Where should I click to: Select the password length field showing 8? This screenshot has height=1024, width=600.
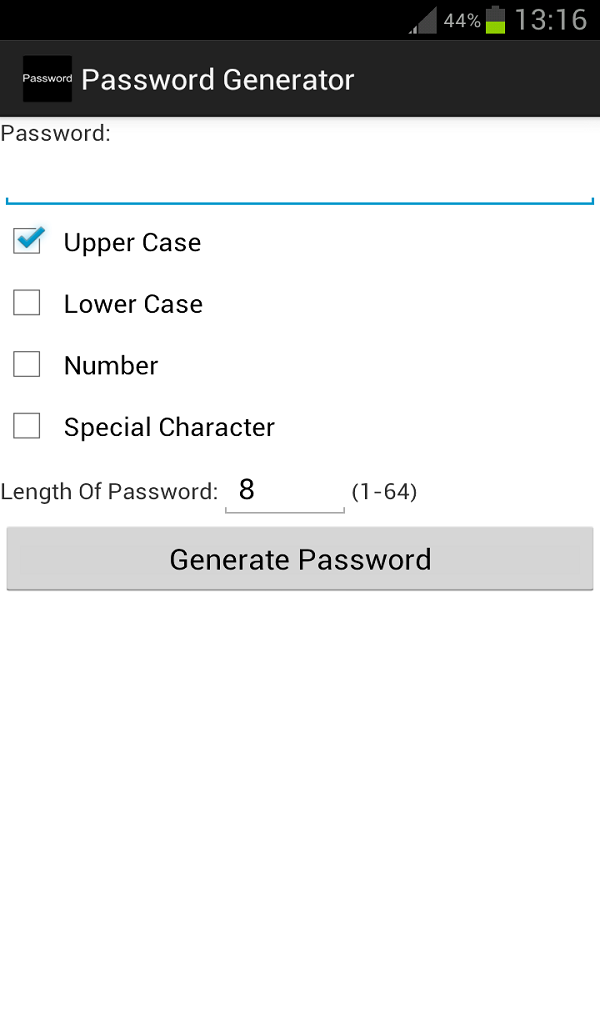[x=284, y=490]
